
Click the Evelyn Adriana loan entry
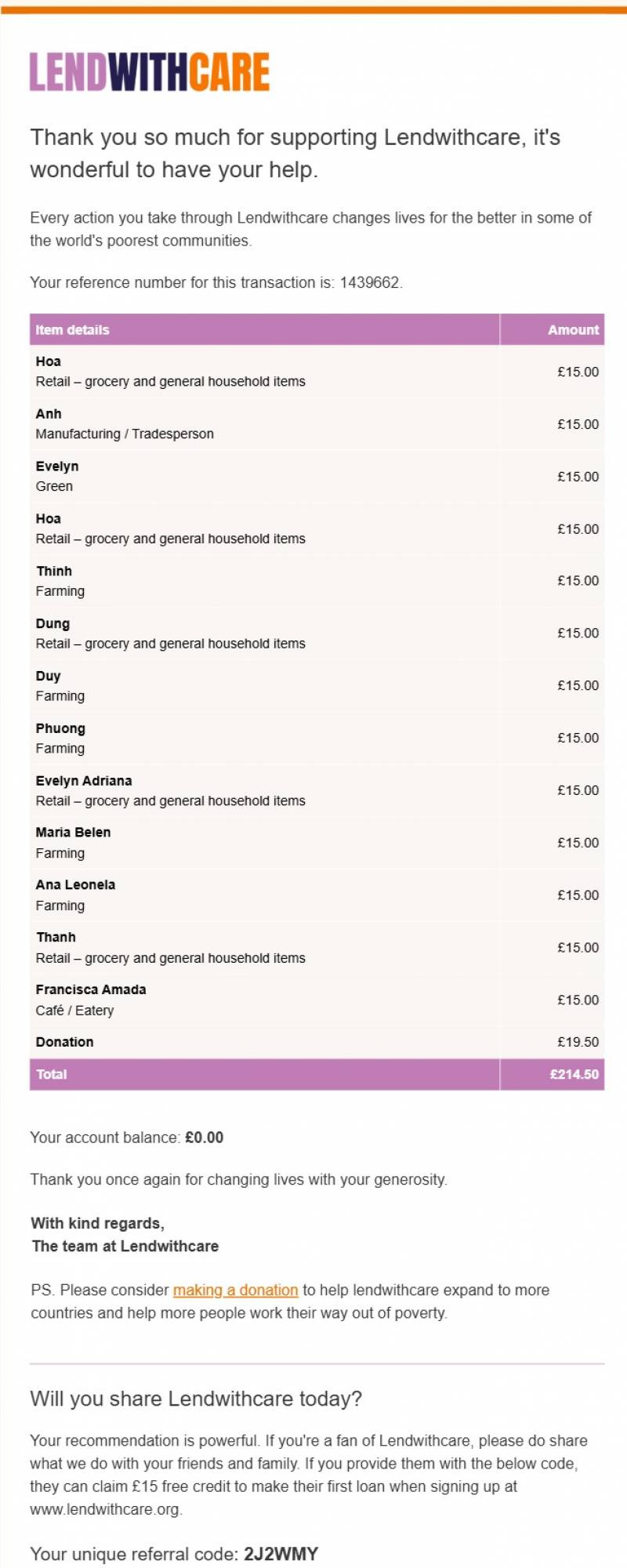coord(84,781)
